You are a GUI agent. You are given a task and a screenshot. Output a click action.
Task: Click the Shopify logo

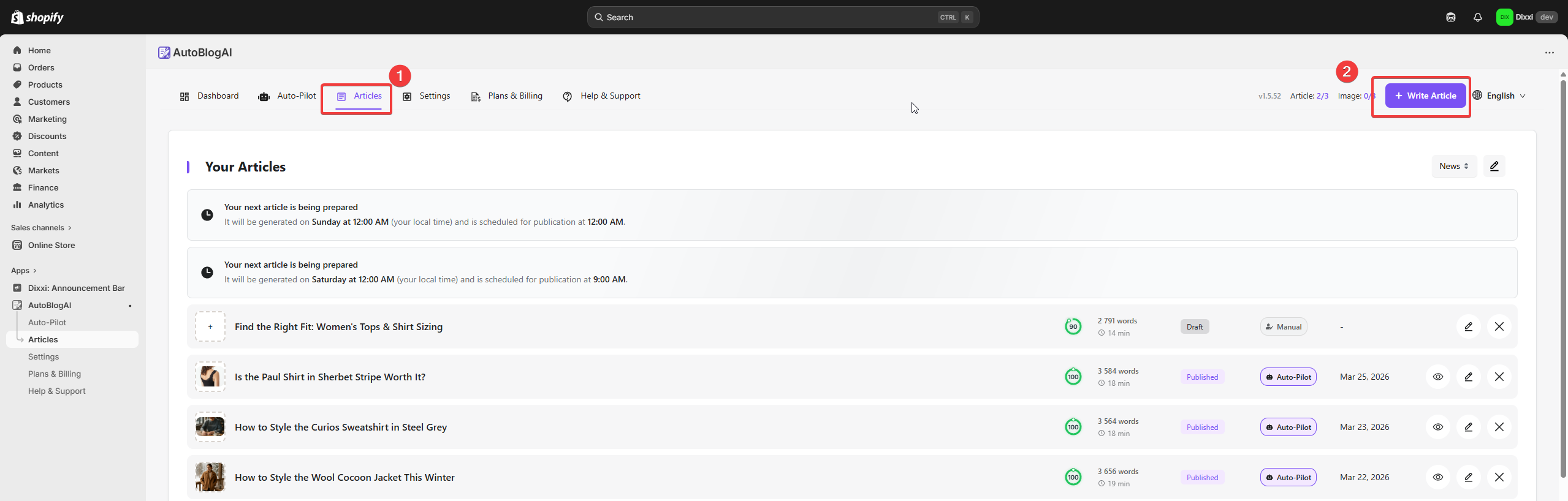click(x=37, y=17)
